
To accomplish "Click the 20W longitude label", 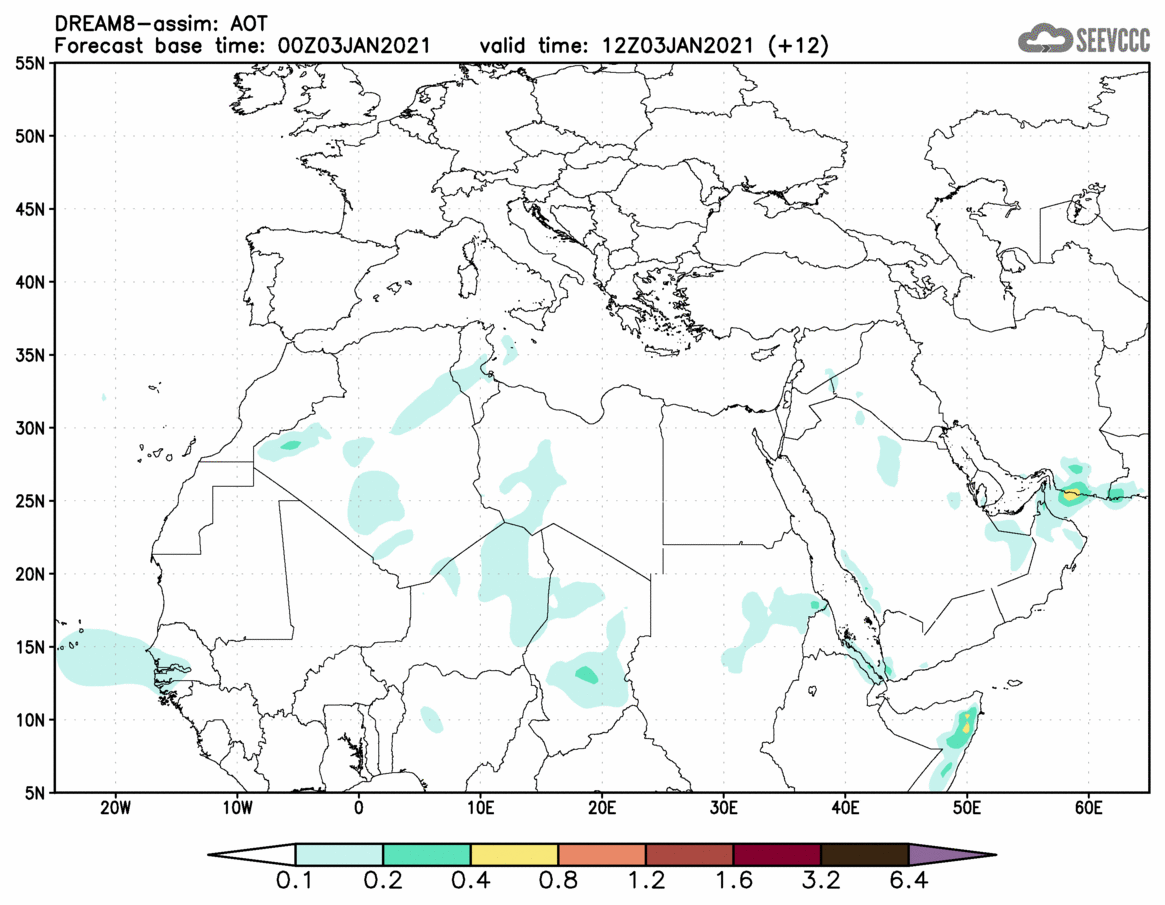I will pos(115,808).
